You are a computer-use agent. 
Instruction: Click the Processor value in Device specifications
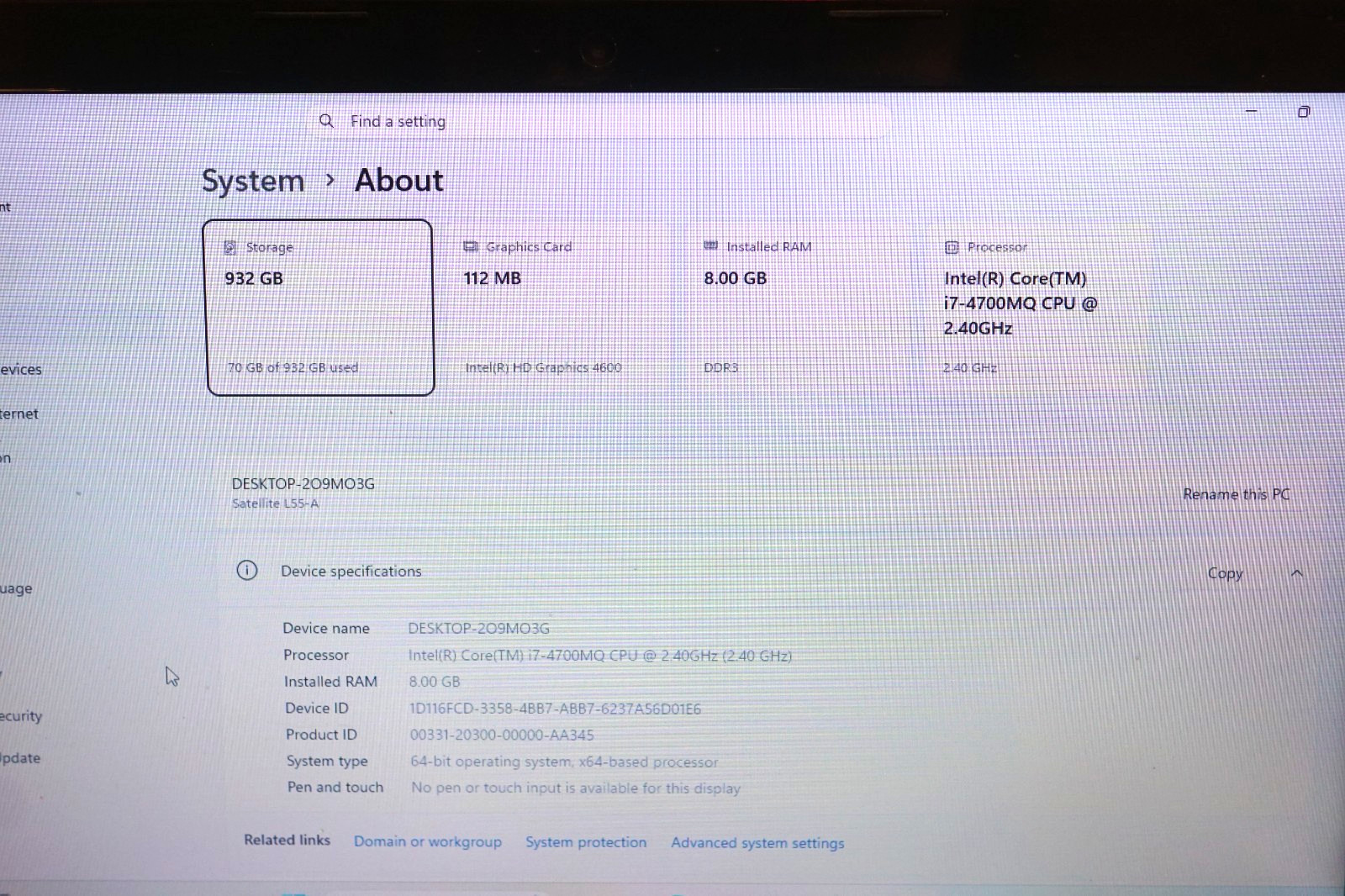[x=600, y=656]
